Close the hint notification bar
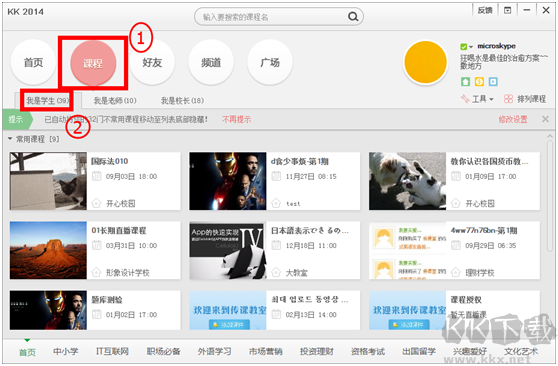This screenshot has width=558, height=366. [545, 119]
